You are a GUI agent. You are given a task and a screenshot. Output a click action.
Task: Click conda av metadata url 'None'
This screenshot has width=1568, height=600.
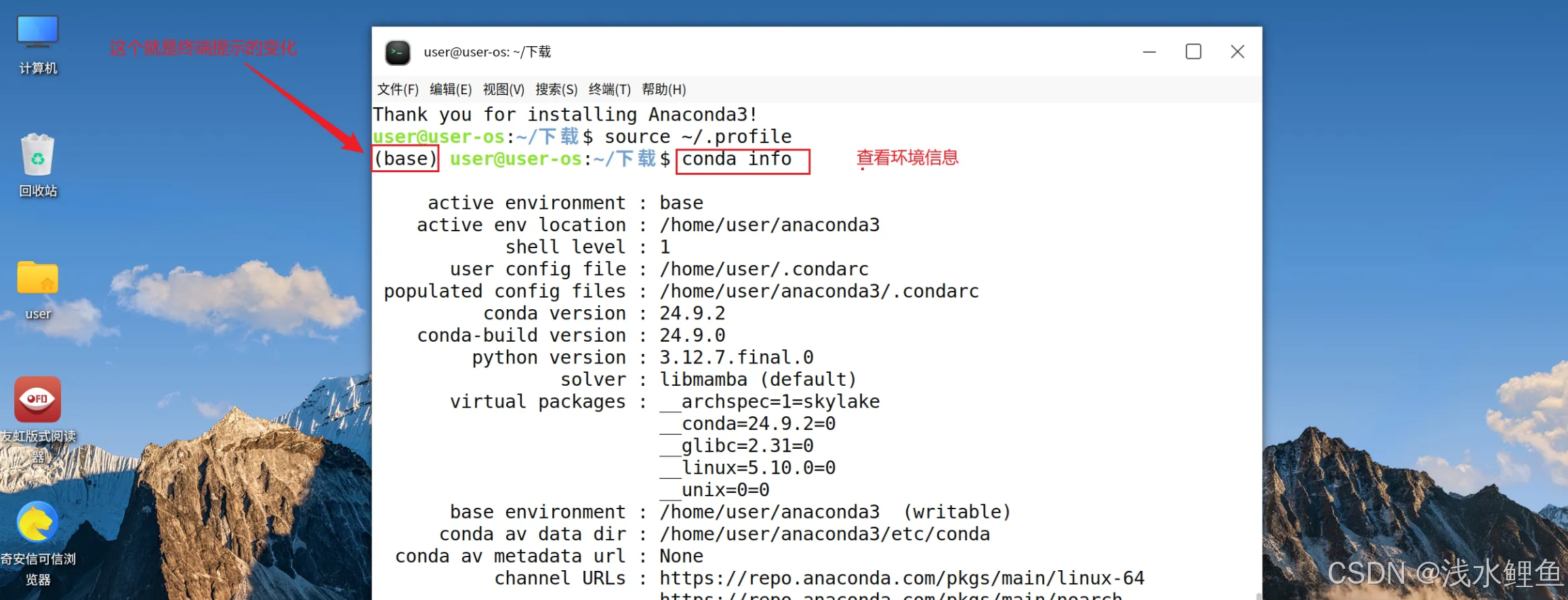[681, 556]
